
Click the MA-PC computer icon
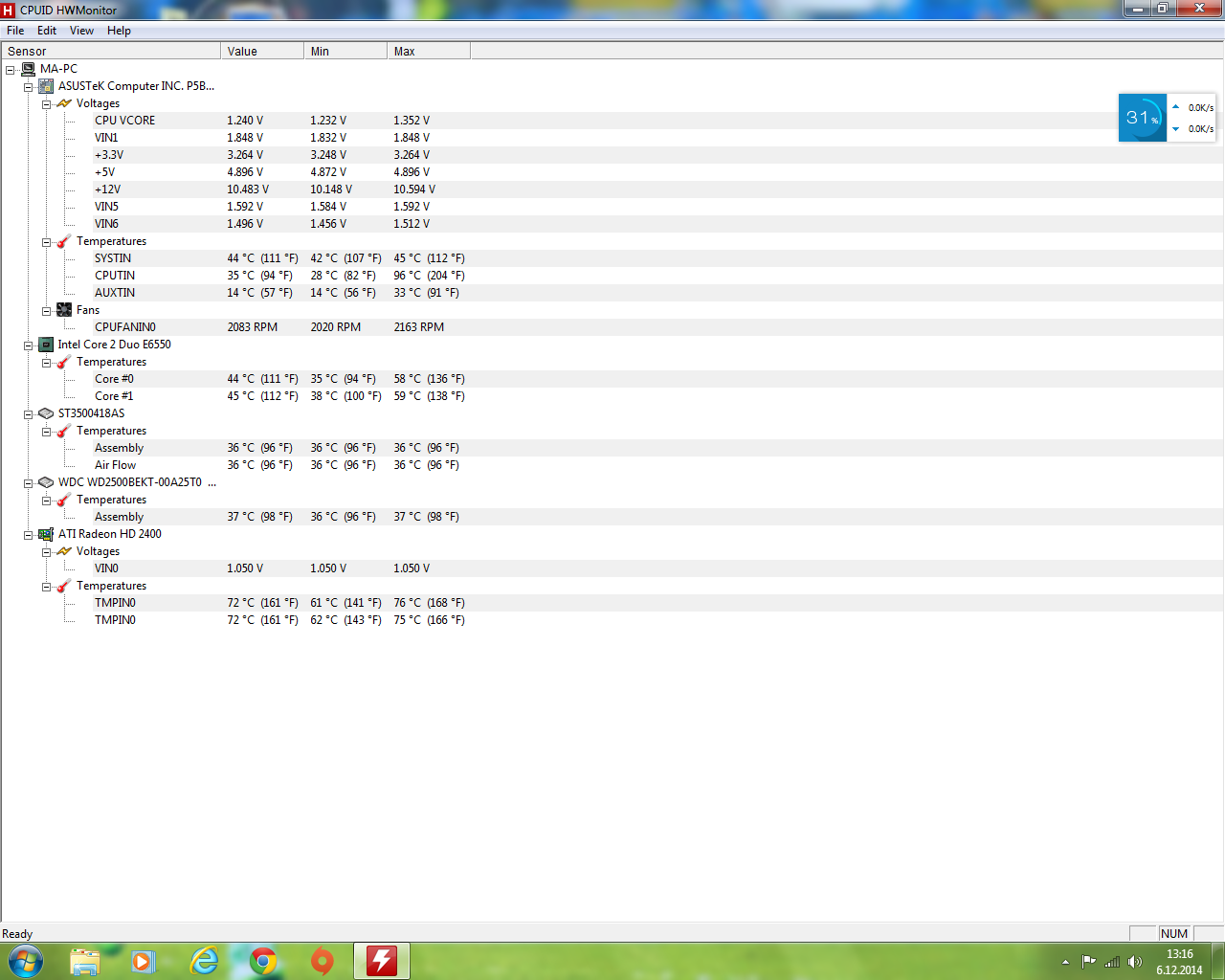click(x=28, y=69)
